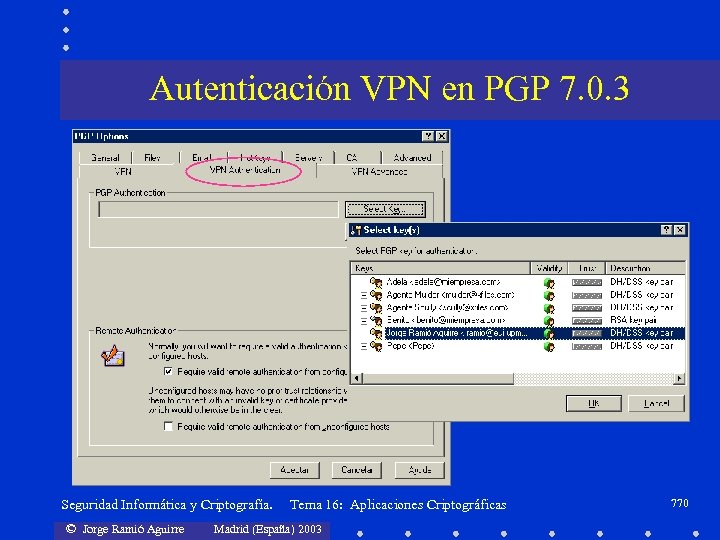This screenshot has width=720, height=540.
Task: Click help question button in Select key(s) dialog
Action: click(x=667, y=230)
